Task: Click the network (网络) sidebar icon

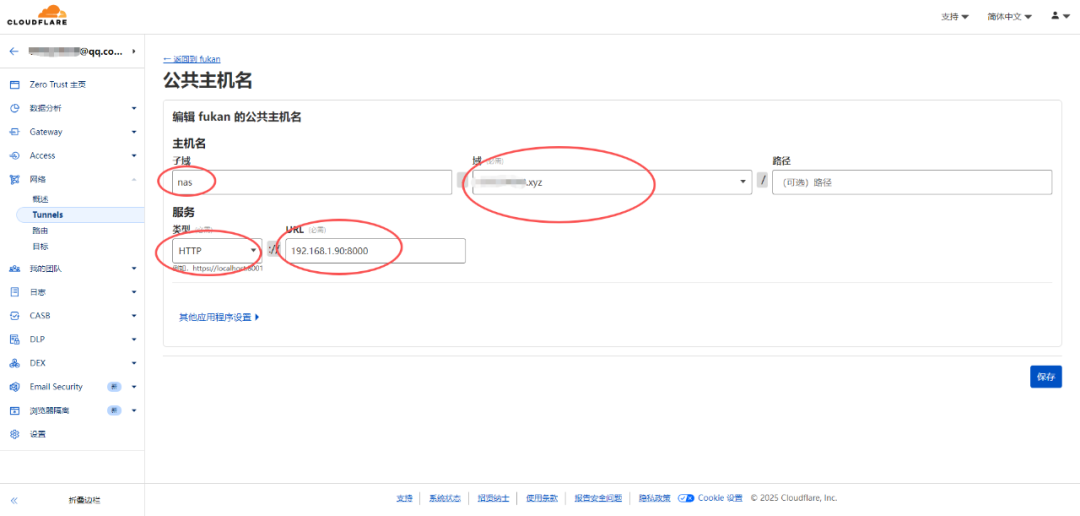Action: (x=14, y=179)
